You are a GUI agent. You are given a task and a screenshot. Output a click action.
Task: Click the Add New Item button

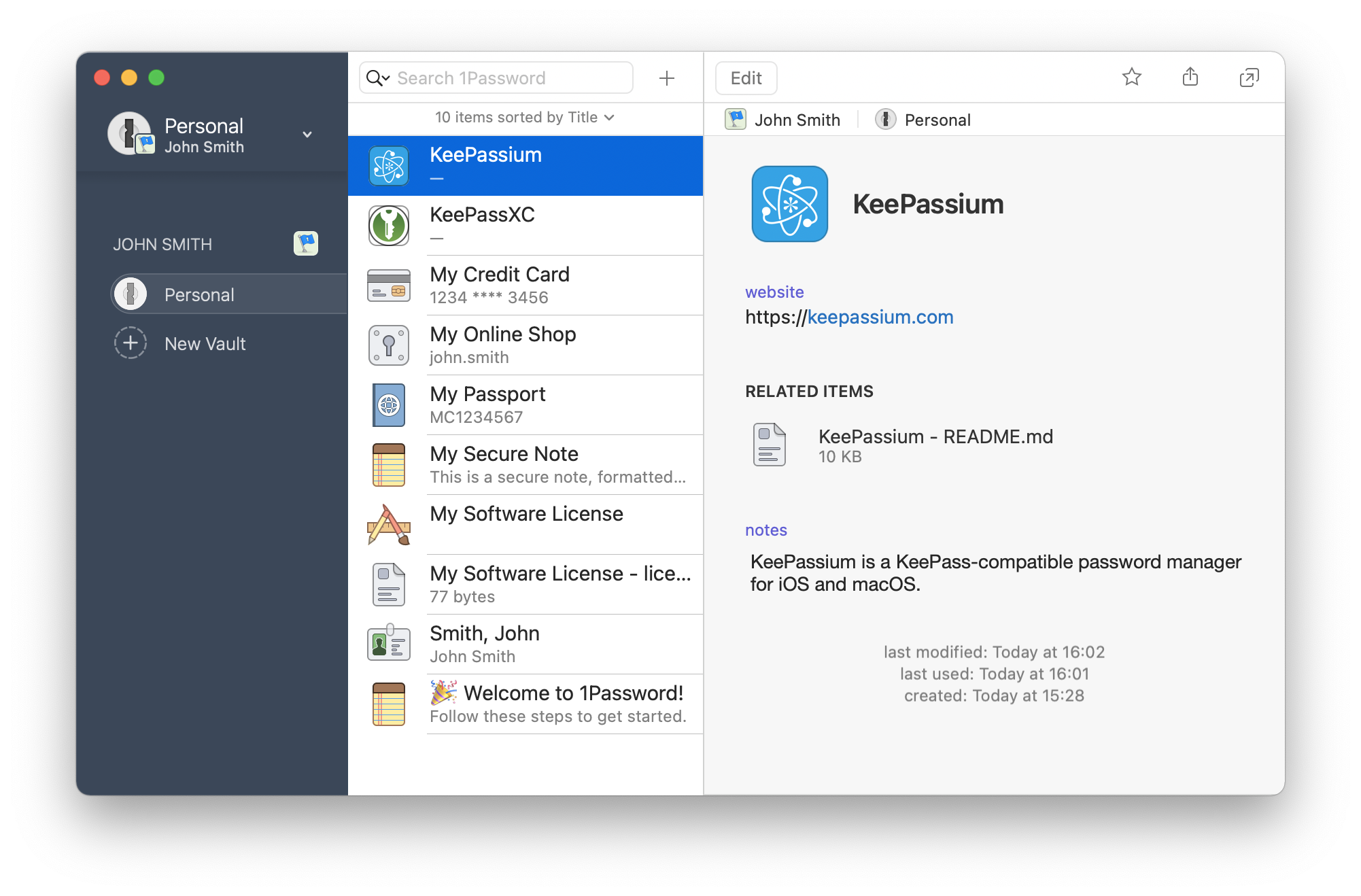click(x=666, y=77)
